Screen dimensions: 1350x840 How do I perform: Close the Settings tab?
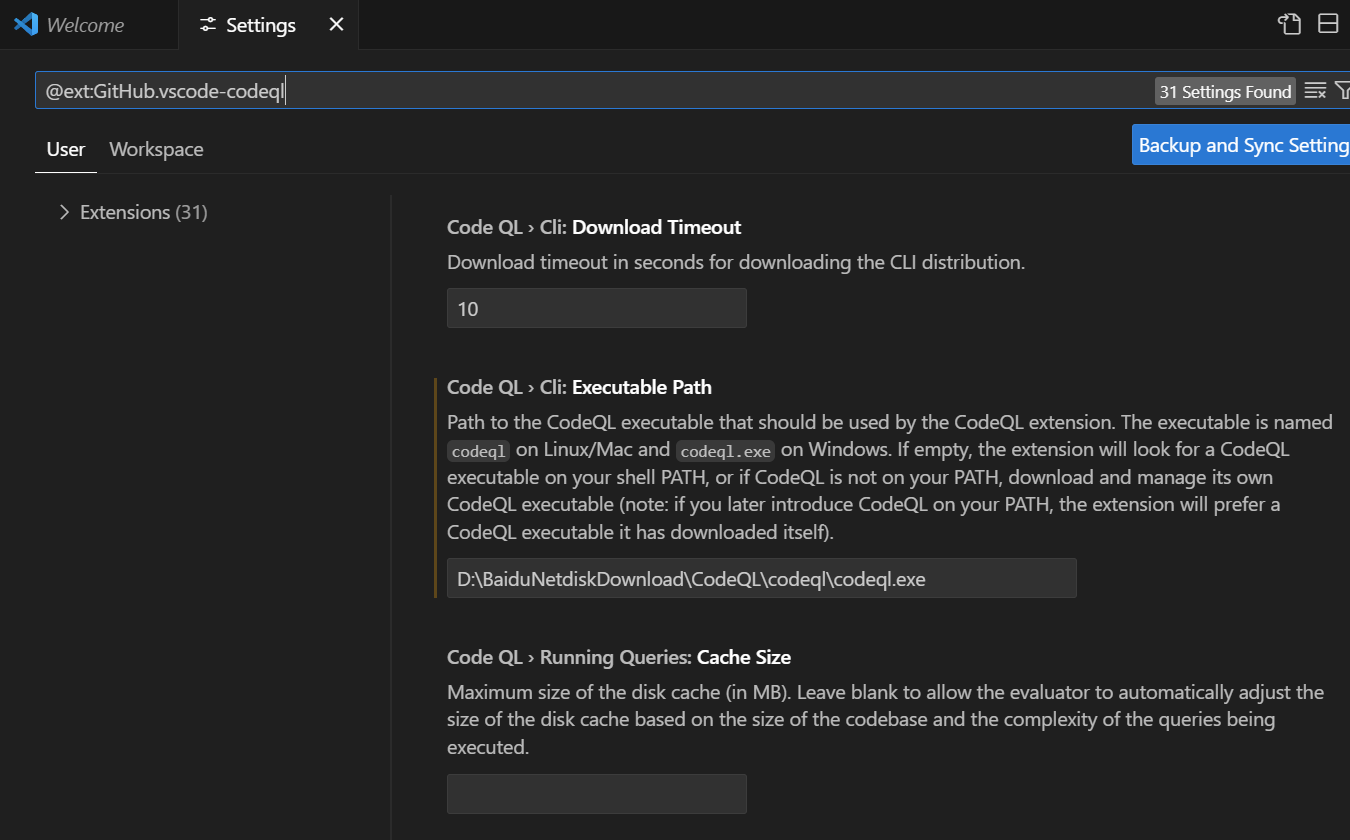(x=336, y=24)
